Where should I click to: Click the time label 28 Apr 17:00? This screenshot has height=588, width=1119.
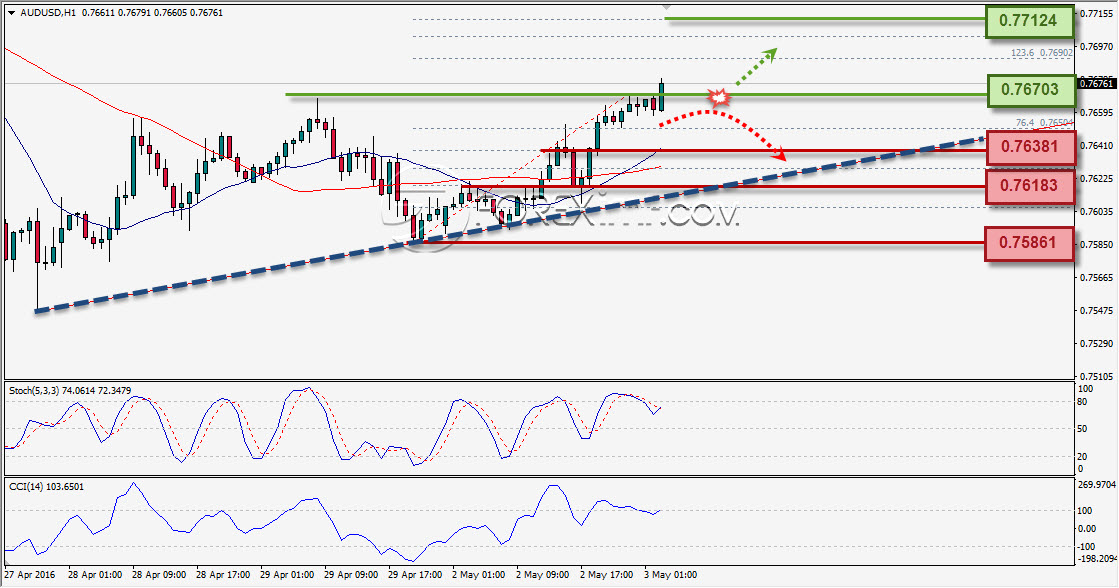[223, 574]
